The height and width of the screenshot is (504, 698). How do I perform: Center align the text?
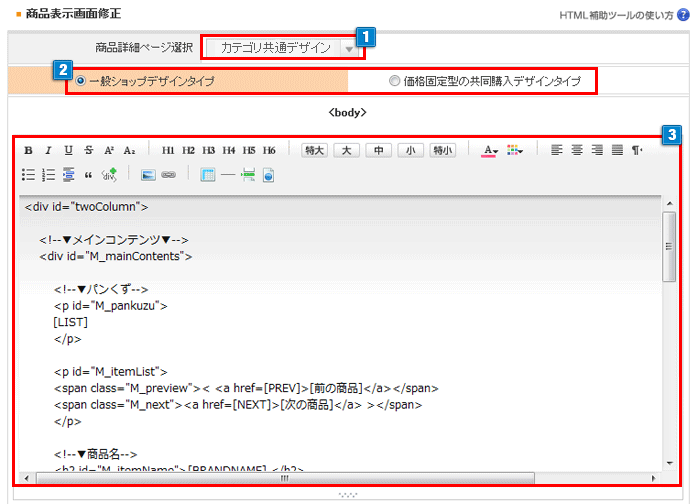(x=577, y=150)
